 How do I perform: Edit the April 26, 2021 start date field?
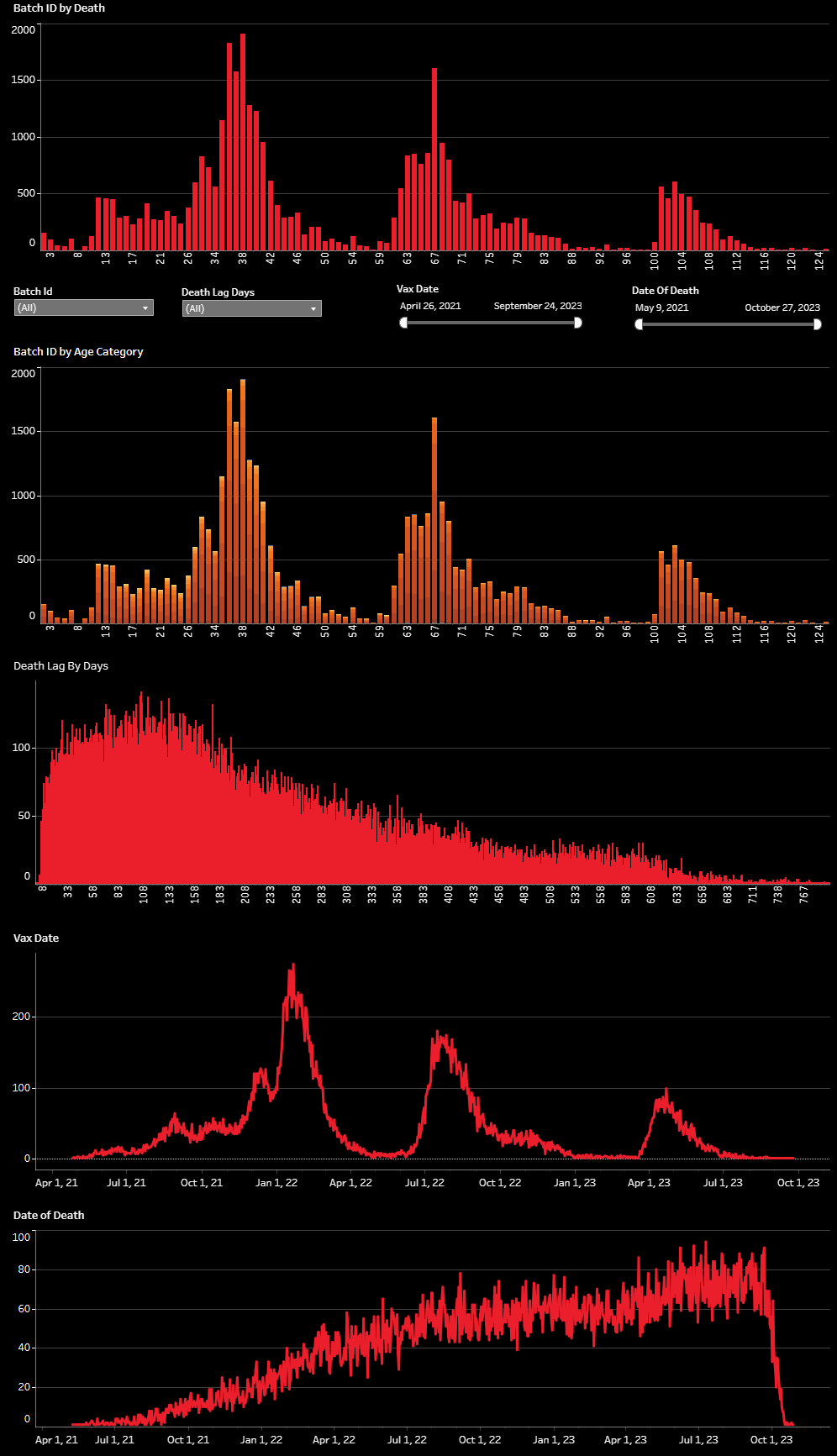tap(430, 306)
